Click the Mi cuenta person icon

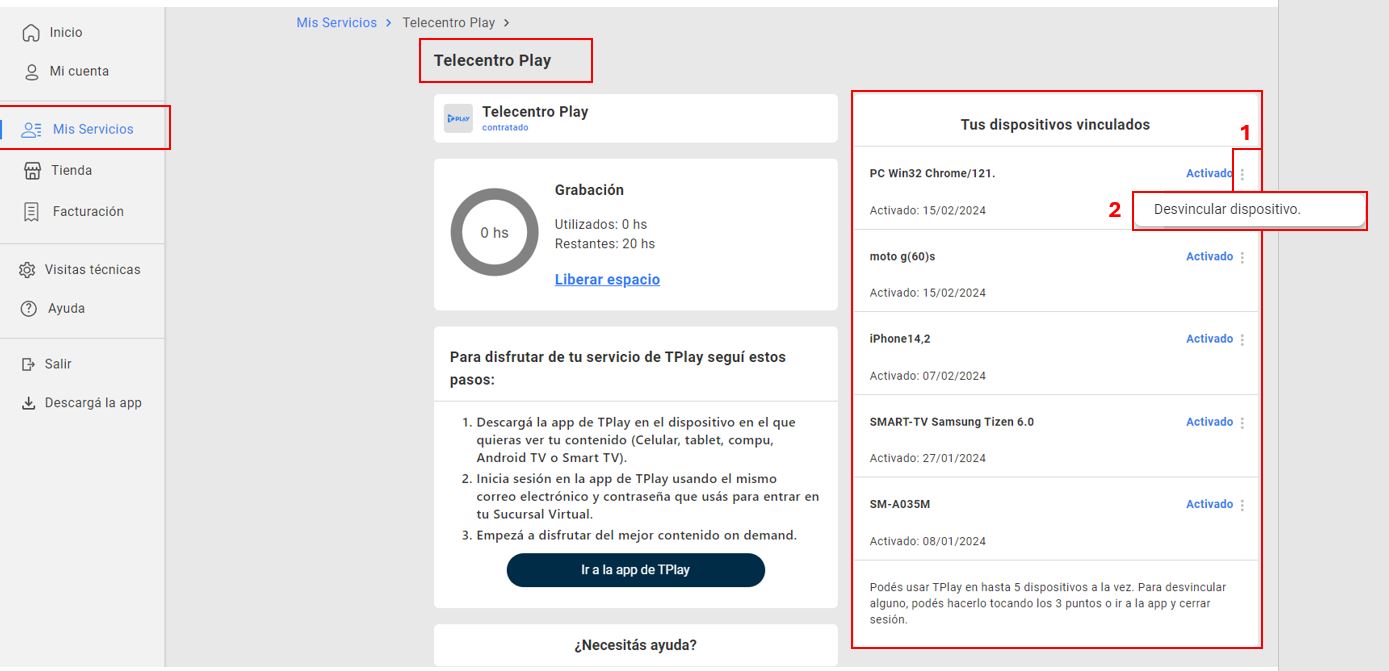point(32,72)
